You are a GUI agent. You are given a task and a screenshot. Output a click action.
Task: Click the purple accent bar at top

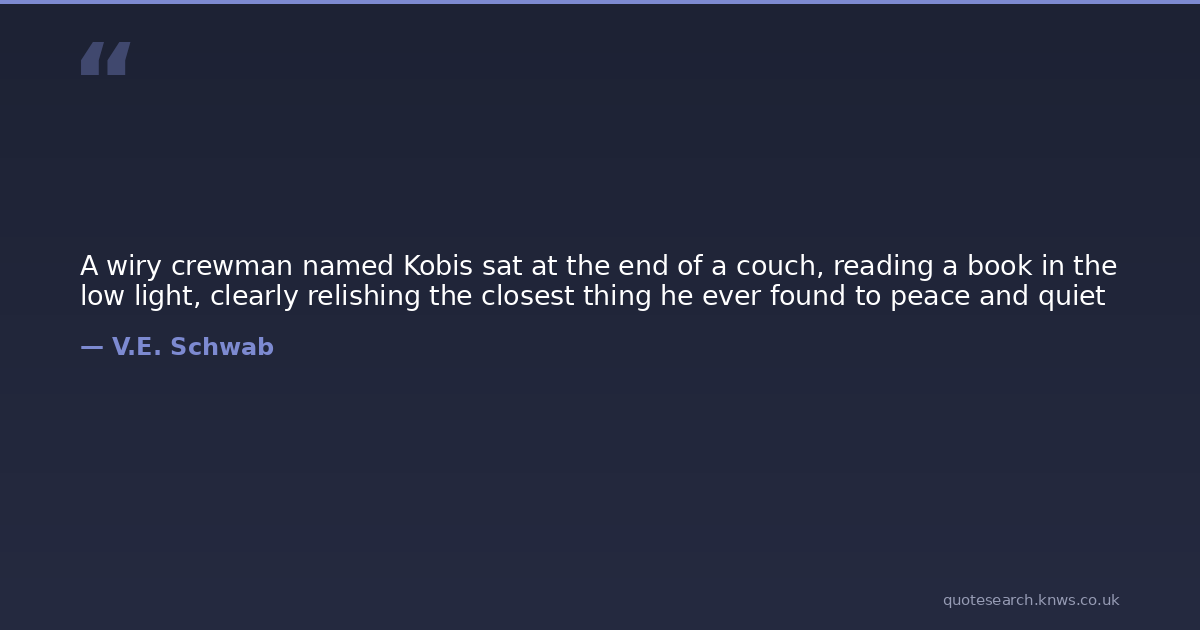(x=600, y=2)
